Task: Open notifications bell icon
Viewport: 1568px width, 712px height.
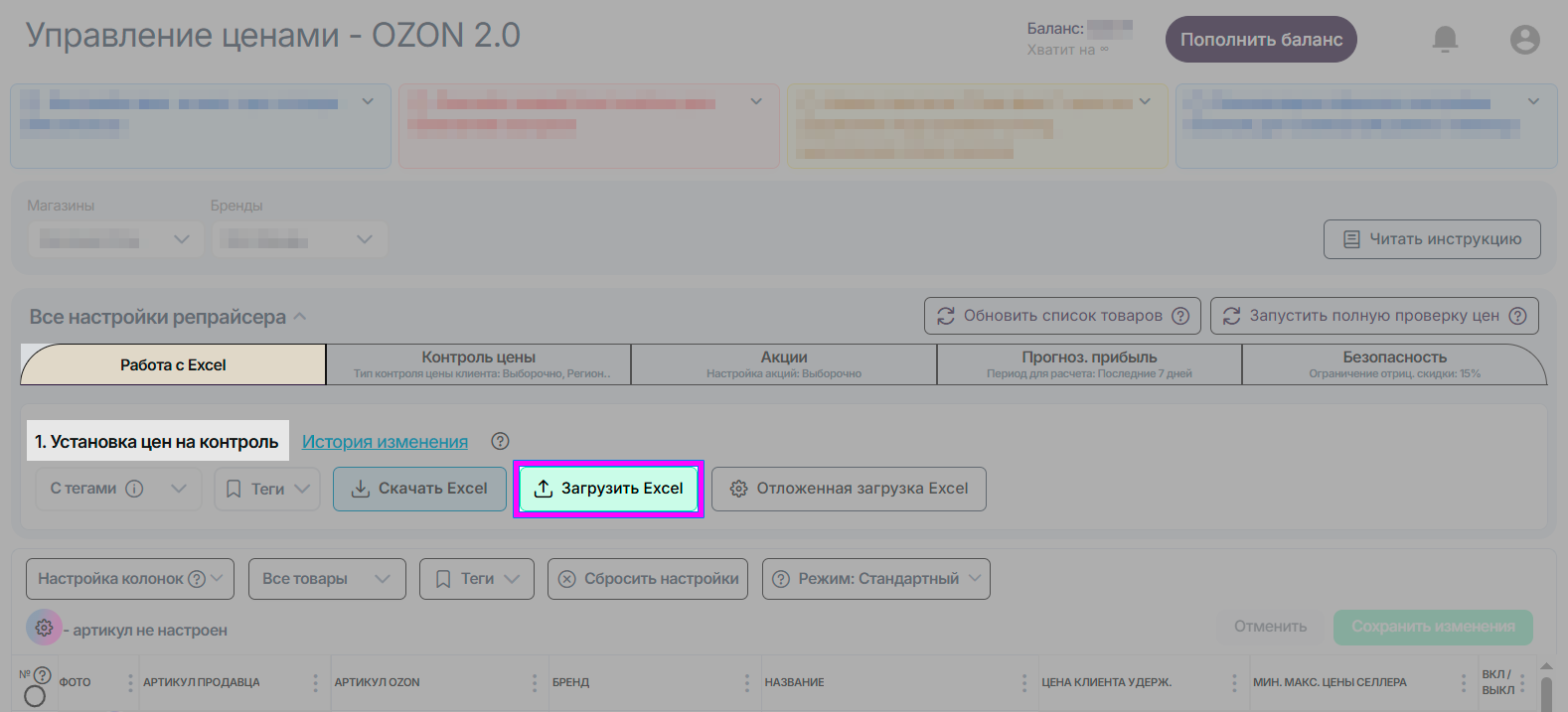Action: pyautogui.click(x=1445, y=40)
